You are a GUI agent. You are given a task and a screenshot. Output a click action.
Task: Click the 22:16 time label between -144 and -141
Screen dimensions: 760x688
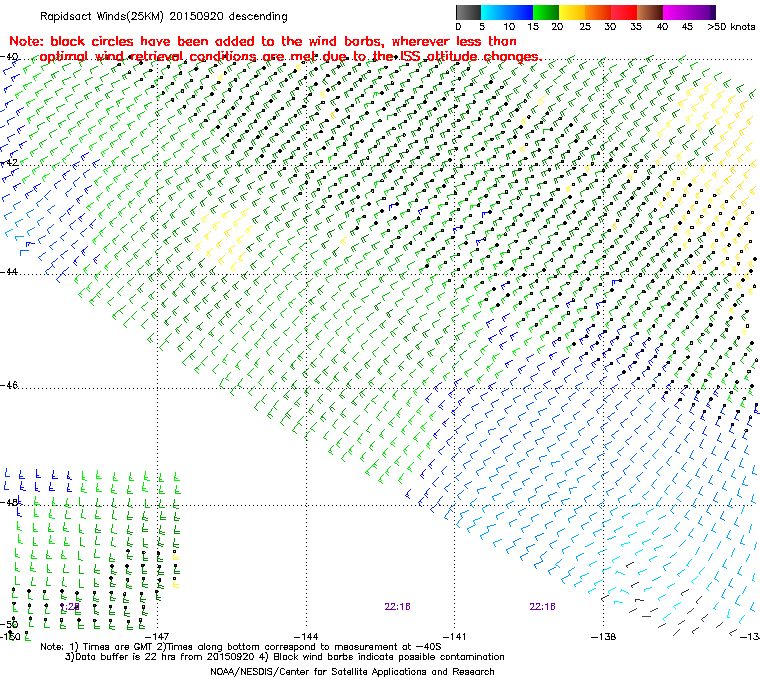tap(397, 607)
